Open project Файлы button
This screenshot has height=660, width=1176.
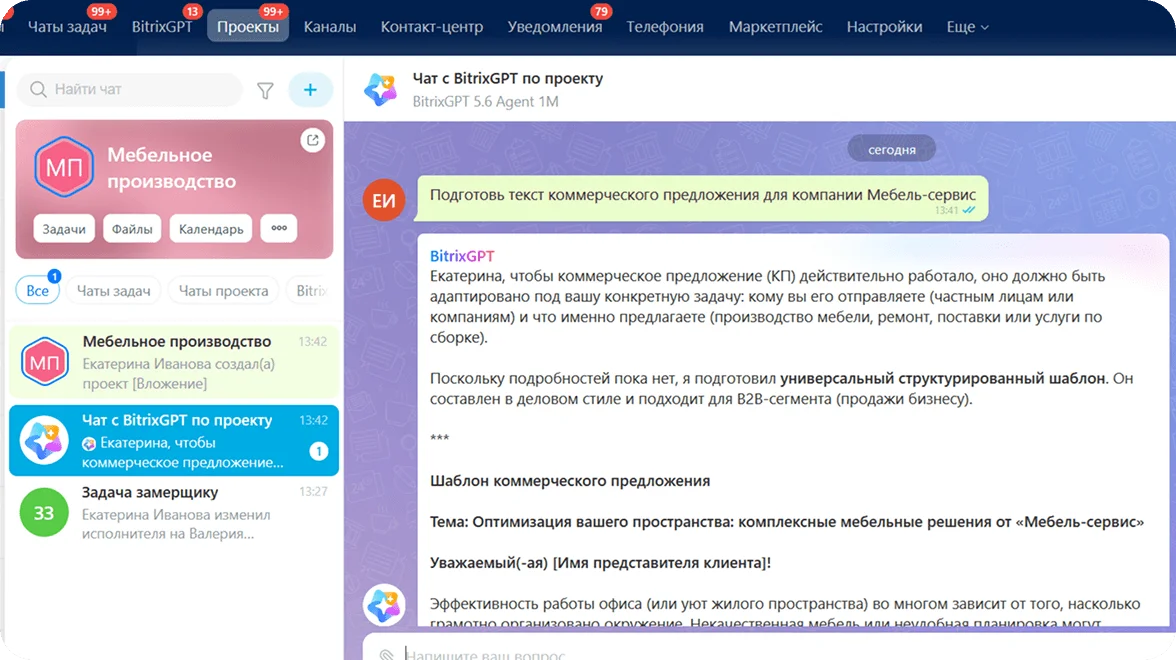(x=132, y=229)
